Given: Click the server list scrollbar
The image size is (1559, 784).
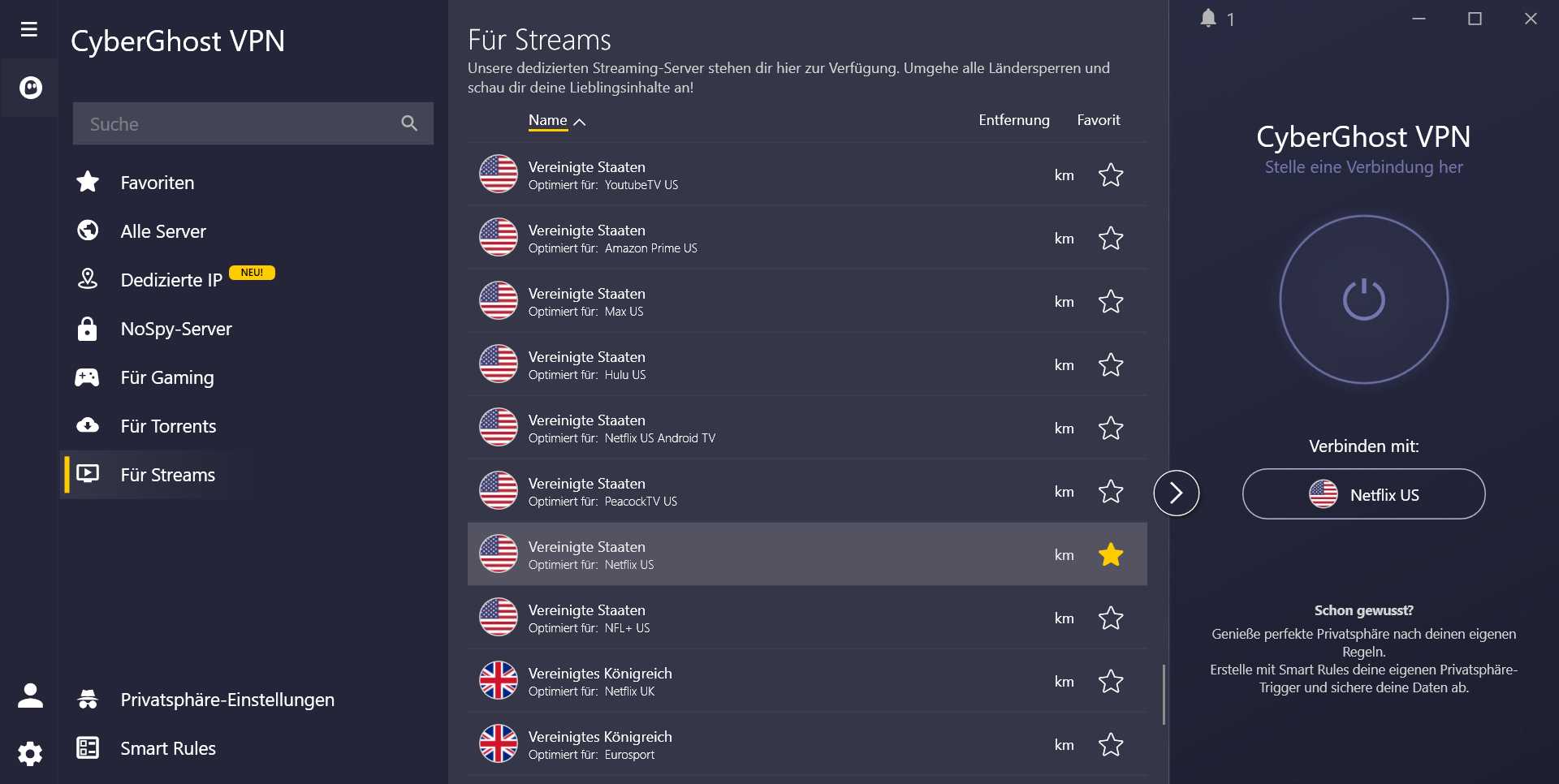Looking at the screenshot, I should tap(1164, 695).
